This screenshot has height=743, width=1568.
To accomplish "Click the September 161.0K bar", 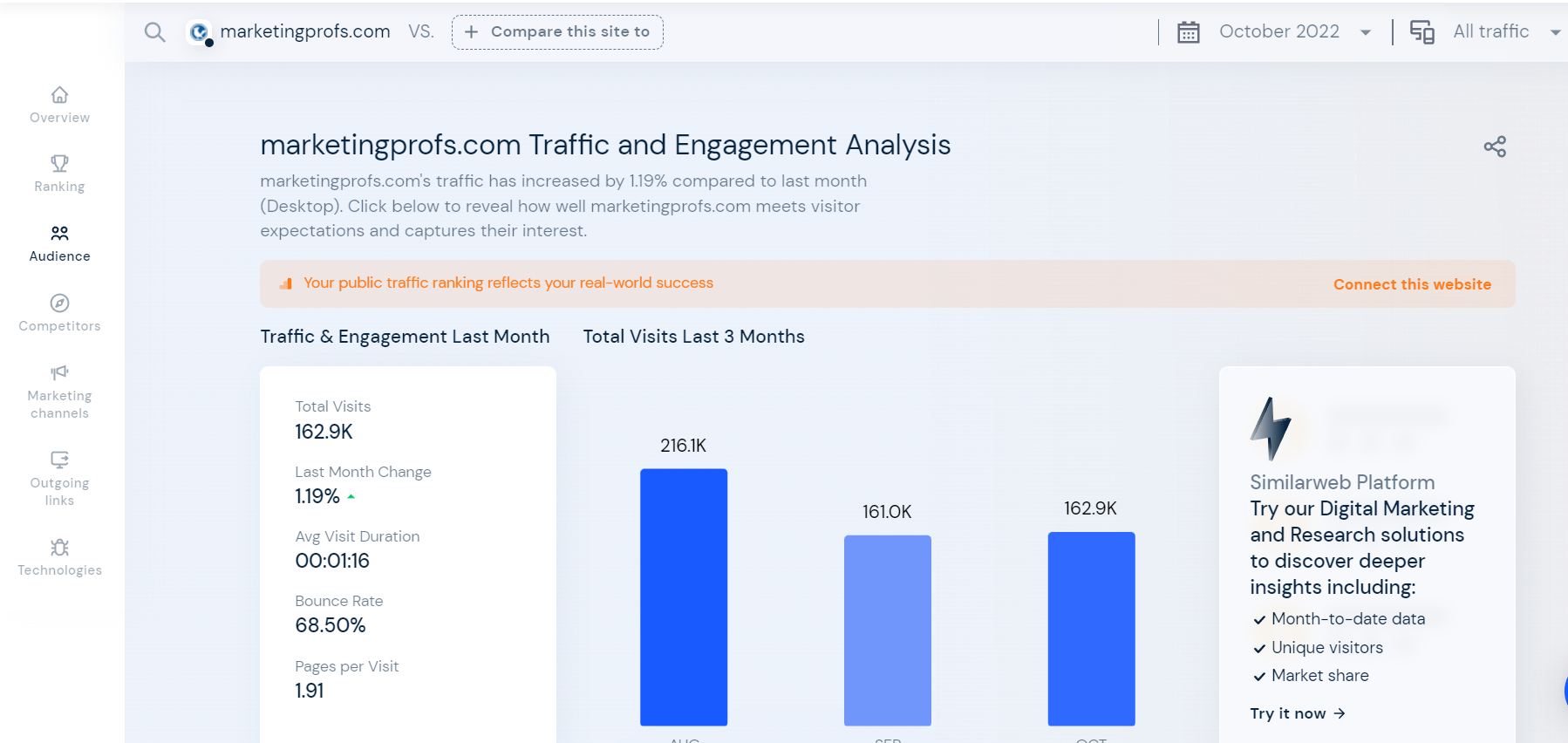I will [887, 630].
